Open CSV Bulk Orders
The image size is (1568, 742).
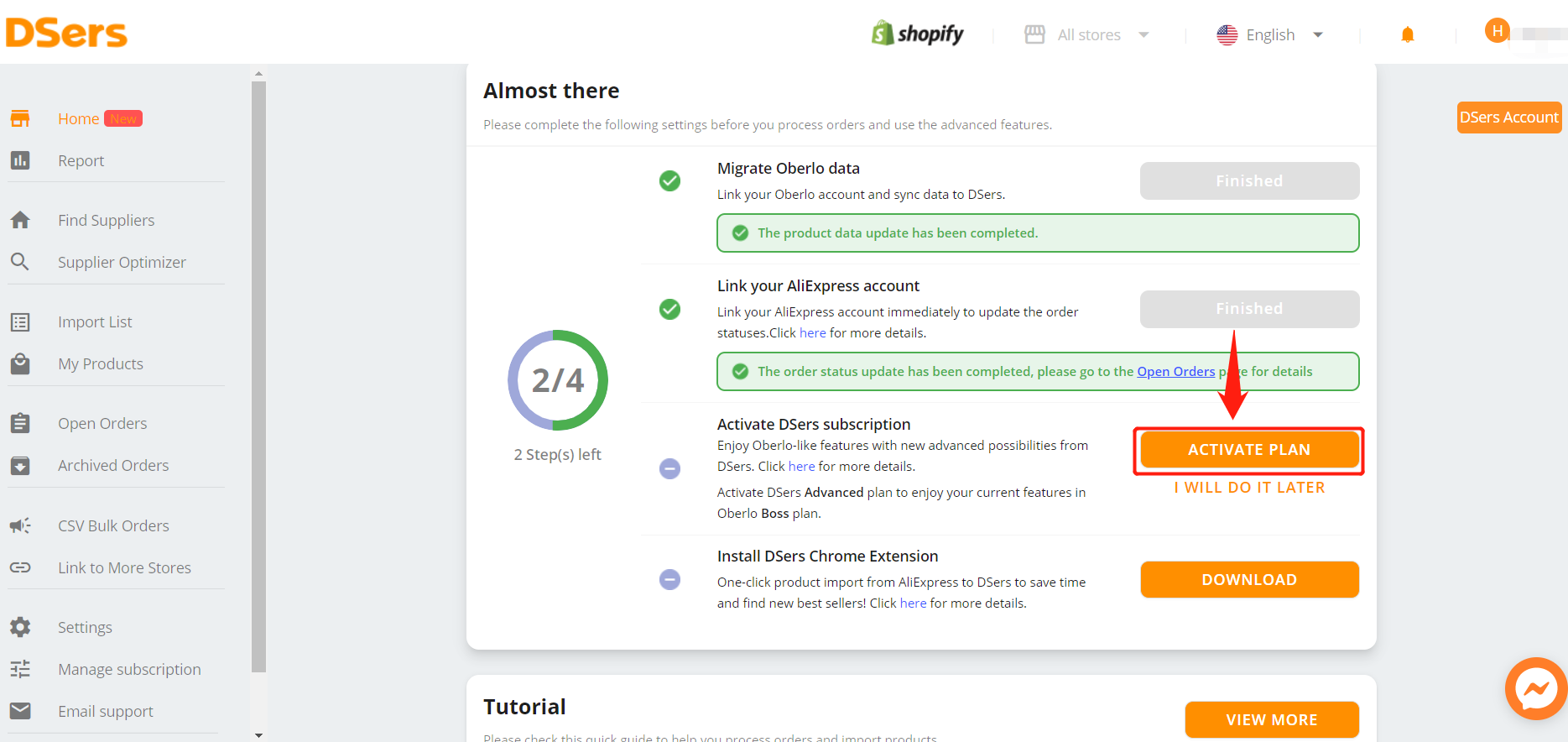tap(113, 525)
